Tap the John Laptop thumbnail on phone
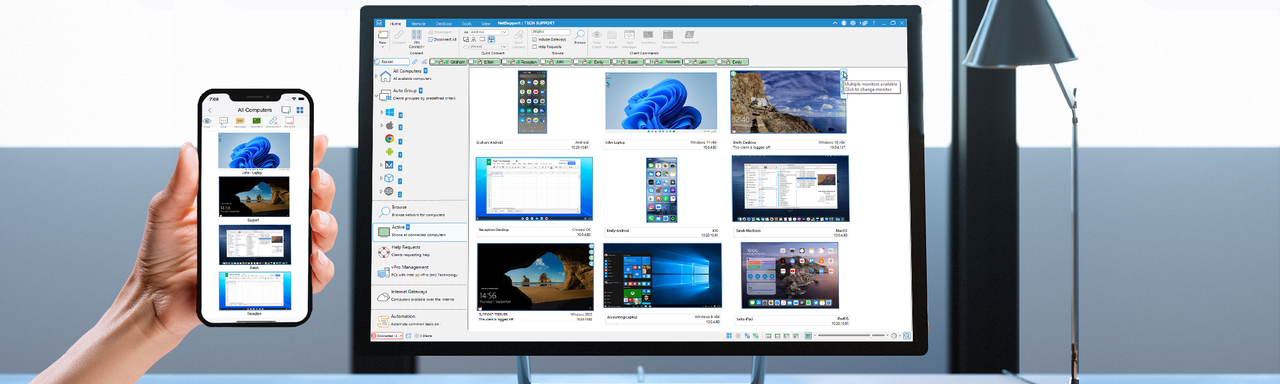This screenshot has height=384, width=1280. (254, 151)
